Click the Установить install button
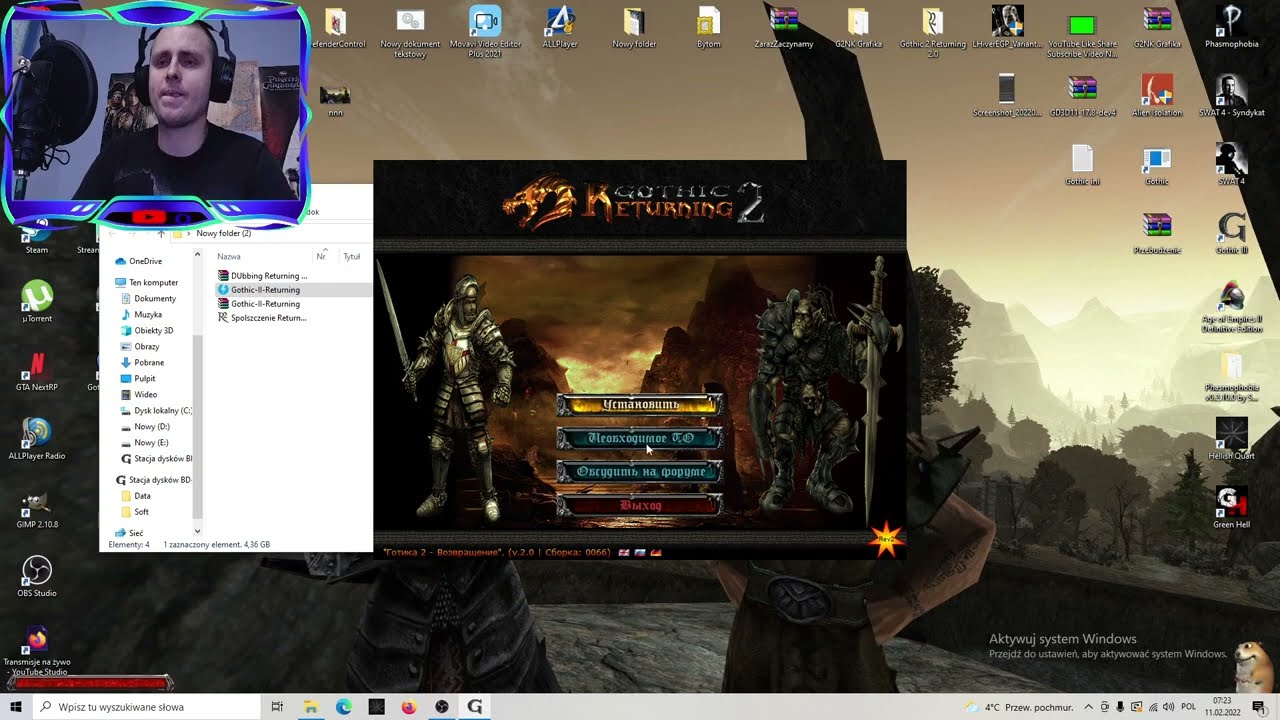 (640, 404)
